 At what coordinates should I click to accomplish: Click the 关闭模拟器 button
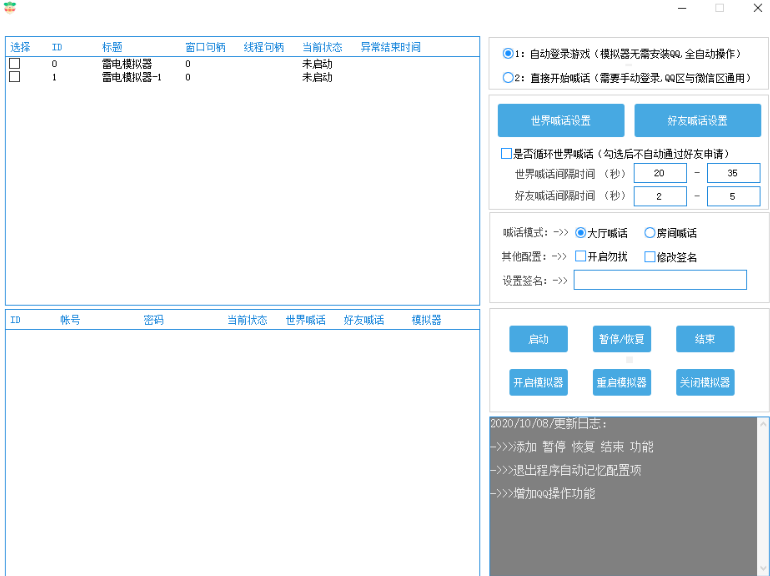coord(704,382)
